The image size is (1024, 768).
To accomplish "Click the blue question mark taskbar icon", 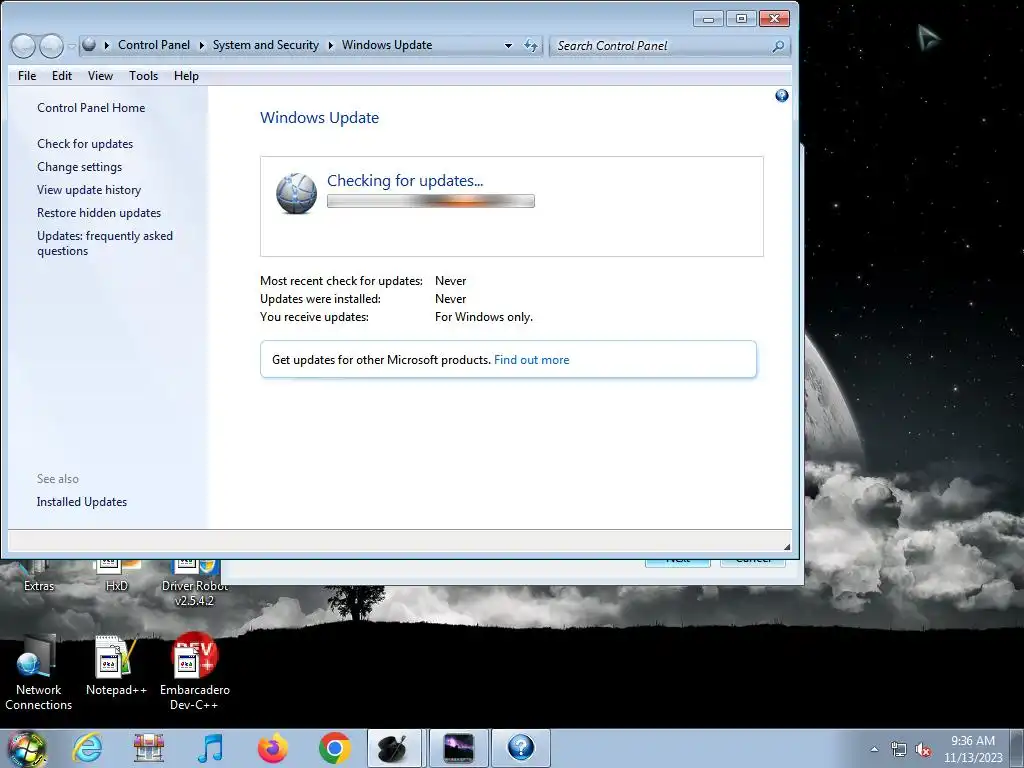I will point(520,748).
